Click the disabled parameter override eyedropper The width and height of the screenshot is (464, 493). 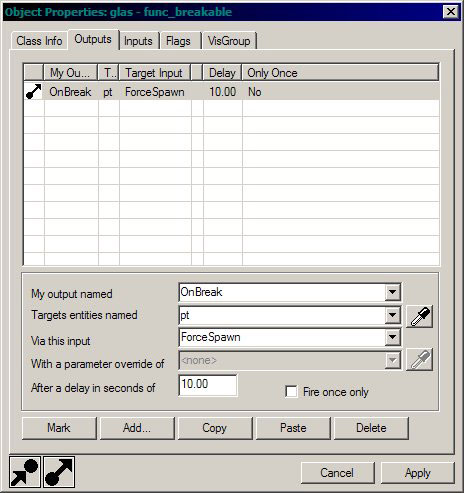(419, 359)
